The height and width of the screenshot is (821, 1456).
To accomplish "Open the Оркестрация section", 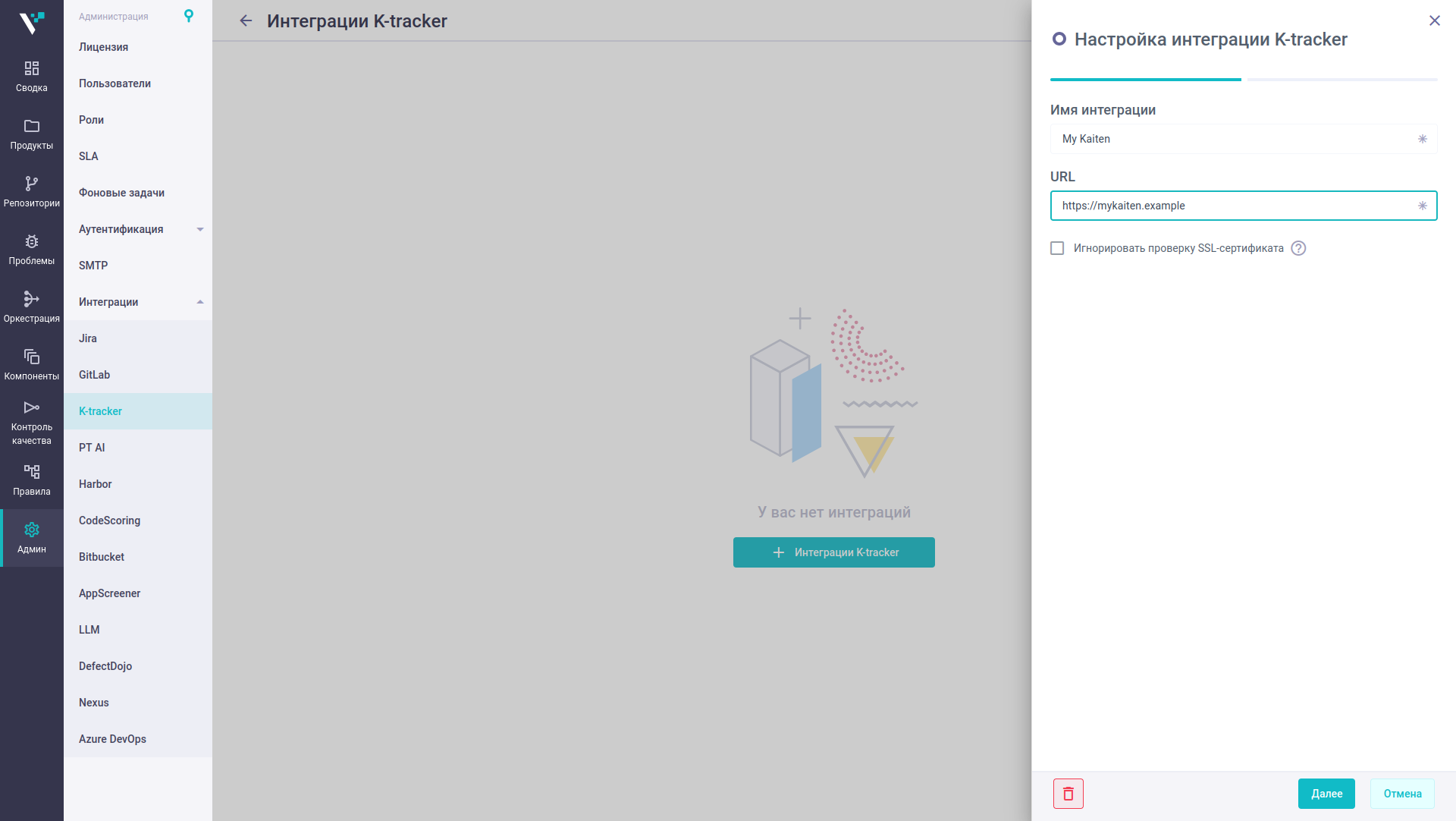I will 31,307.
